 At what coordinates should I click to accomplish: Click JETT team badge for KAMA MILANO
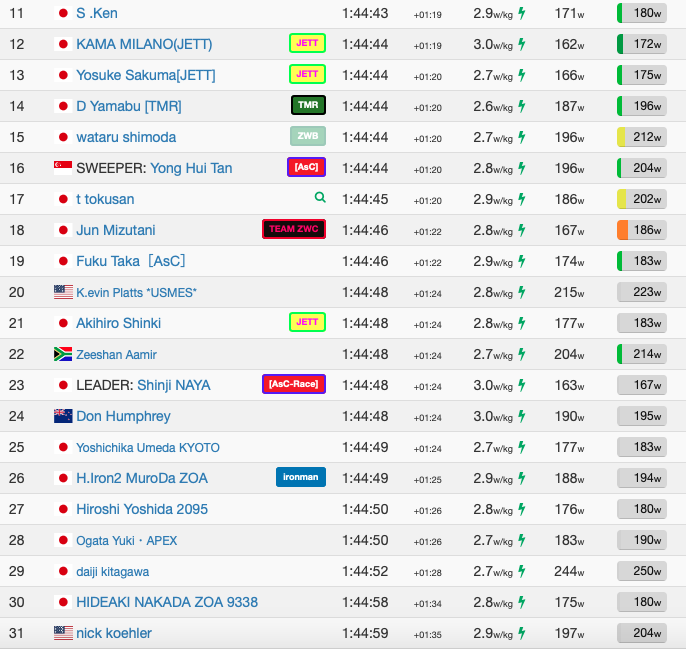[x=307, y=43]
